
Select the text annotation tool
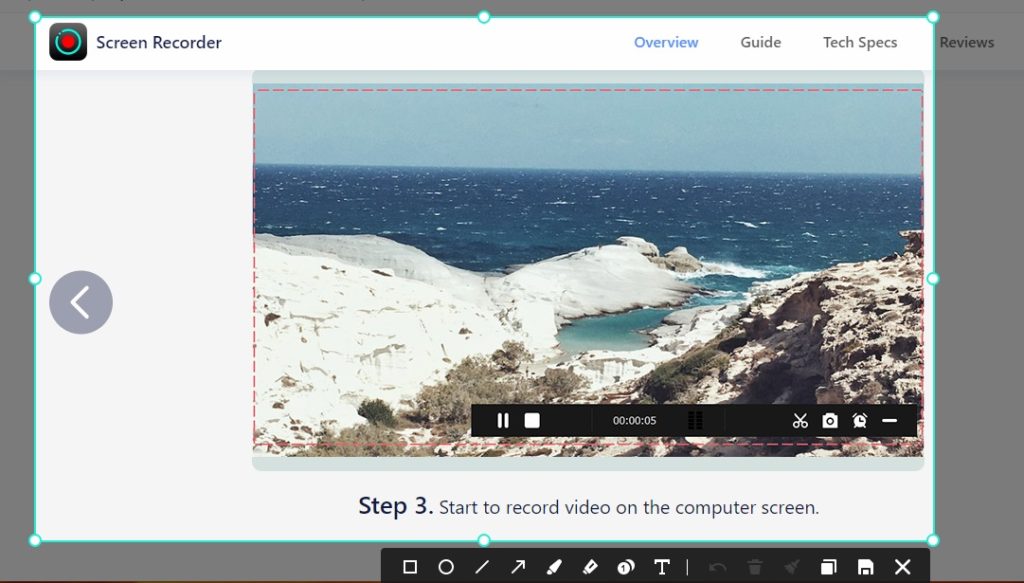click(x=661, y=566)
